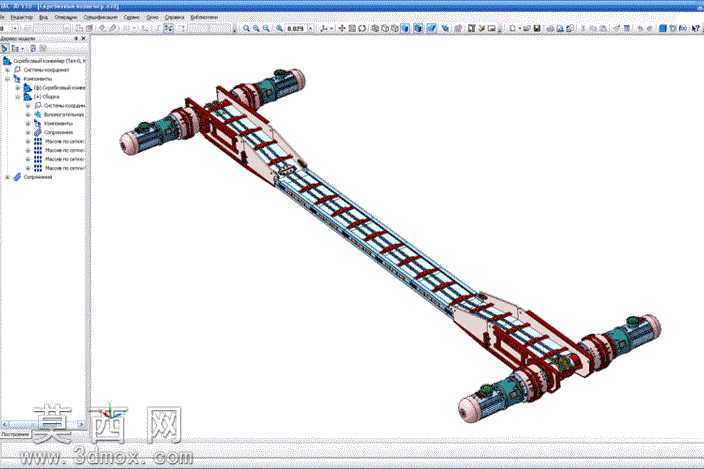This screenshot has width=704, height=469.
Task: Open the Справка menu
Action: pos(174,17)
